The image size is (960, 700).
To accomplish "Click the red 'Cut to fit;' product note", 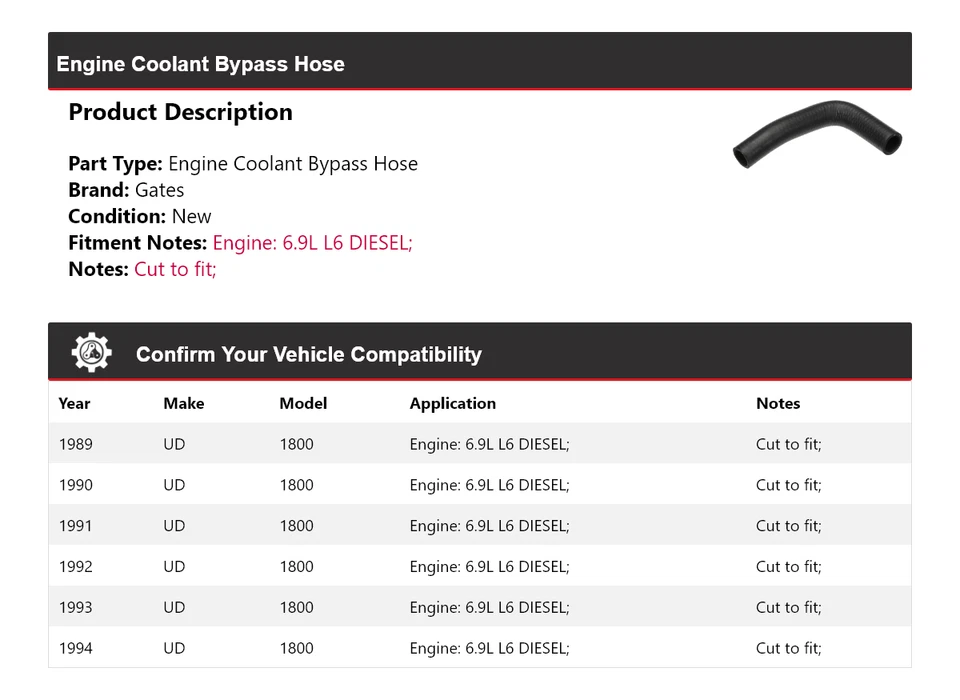I will [x=175, y=269].
